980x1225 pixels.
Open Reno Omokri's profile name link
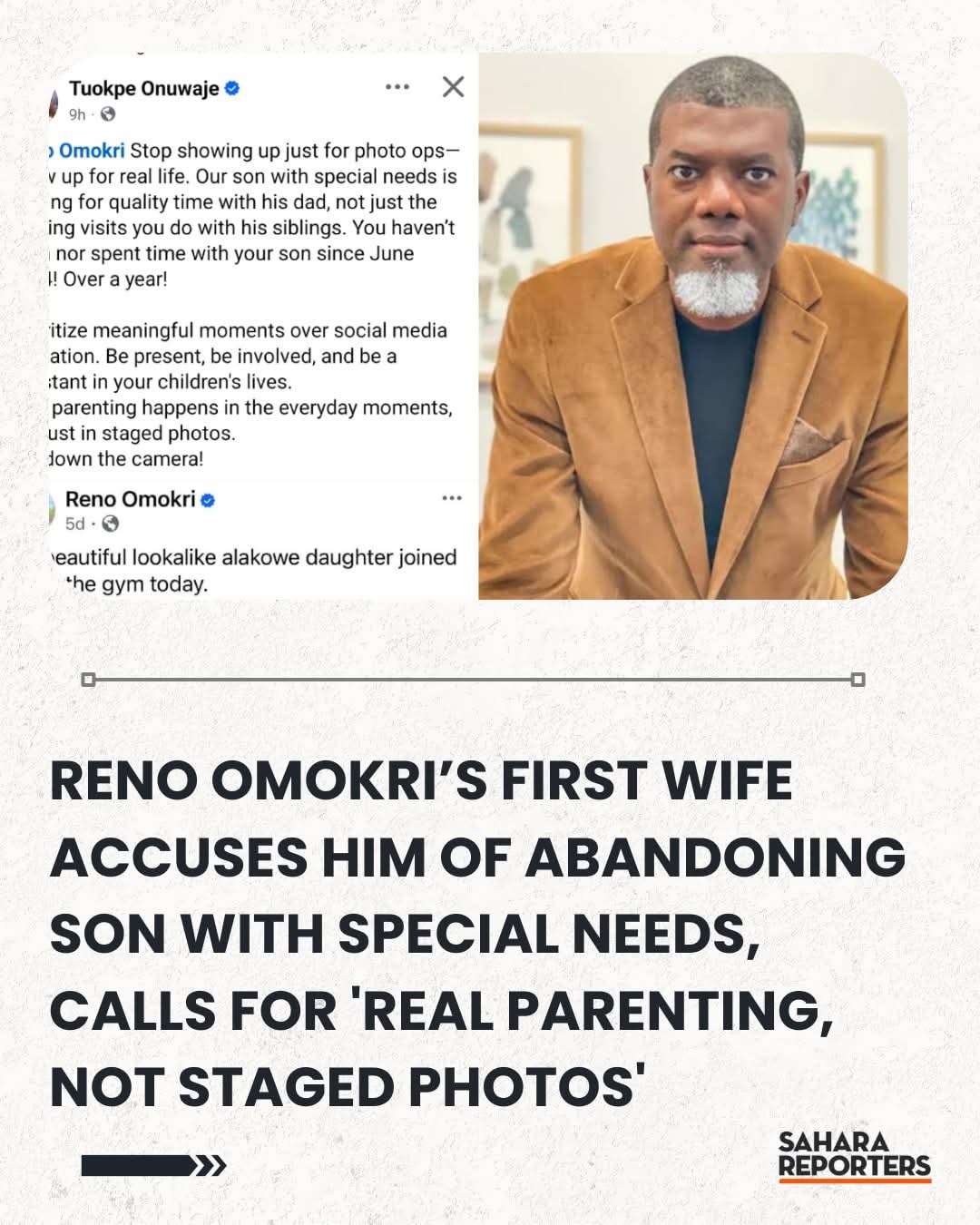point(130,499)
